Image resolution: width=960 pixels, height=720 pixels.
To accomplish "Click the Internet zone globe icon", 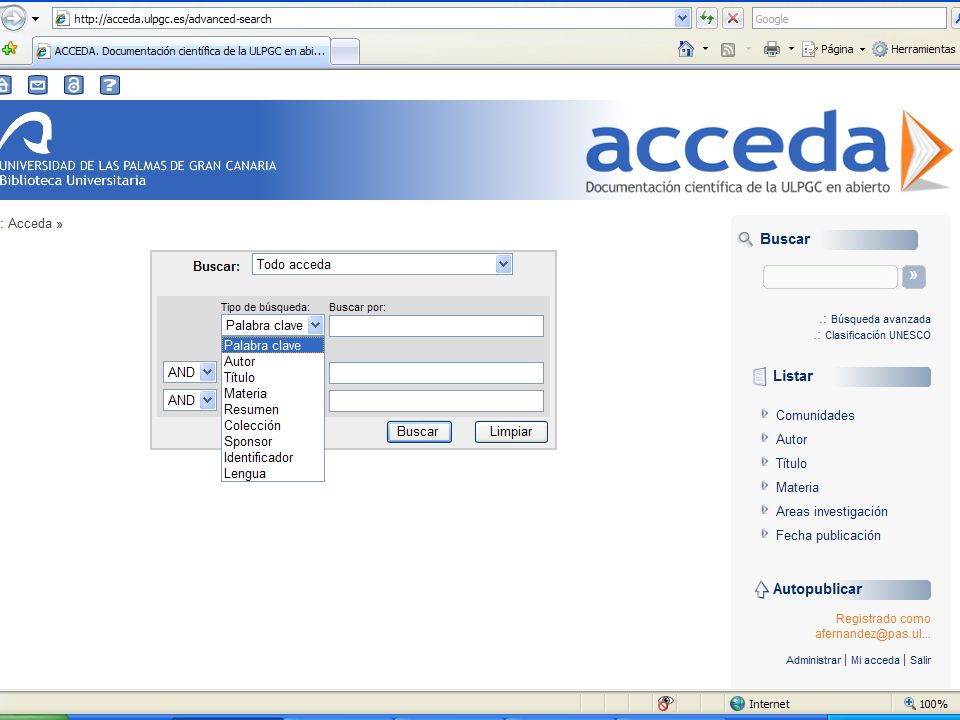I will point(738,703).
